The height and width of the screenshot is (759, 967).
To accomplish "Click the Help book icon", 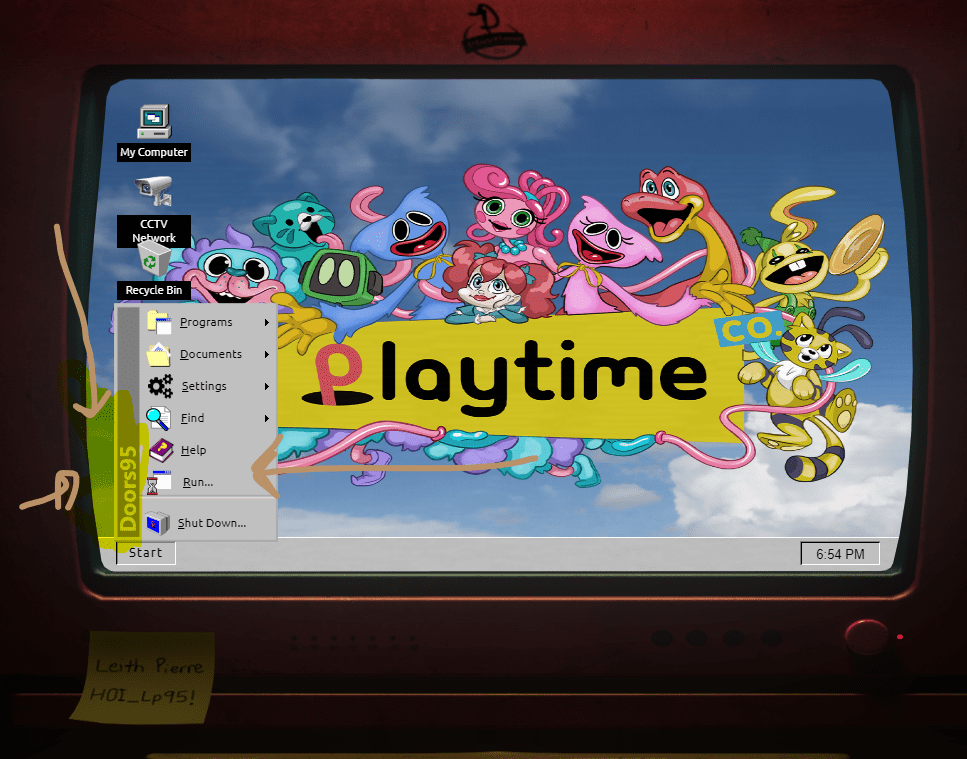I will (x=160, y=451).
